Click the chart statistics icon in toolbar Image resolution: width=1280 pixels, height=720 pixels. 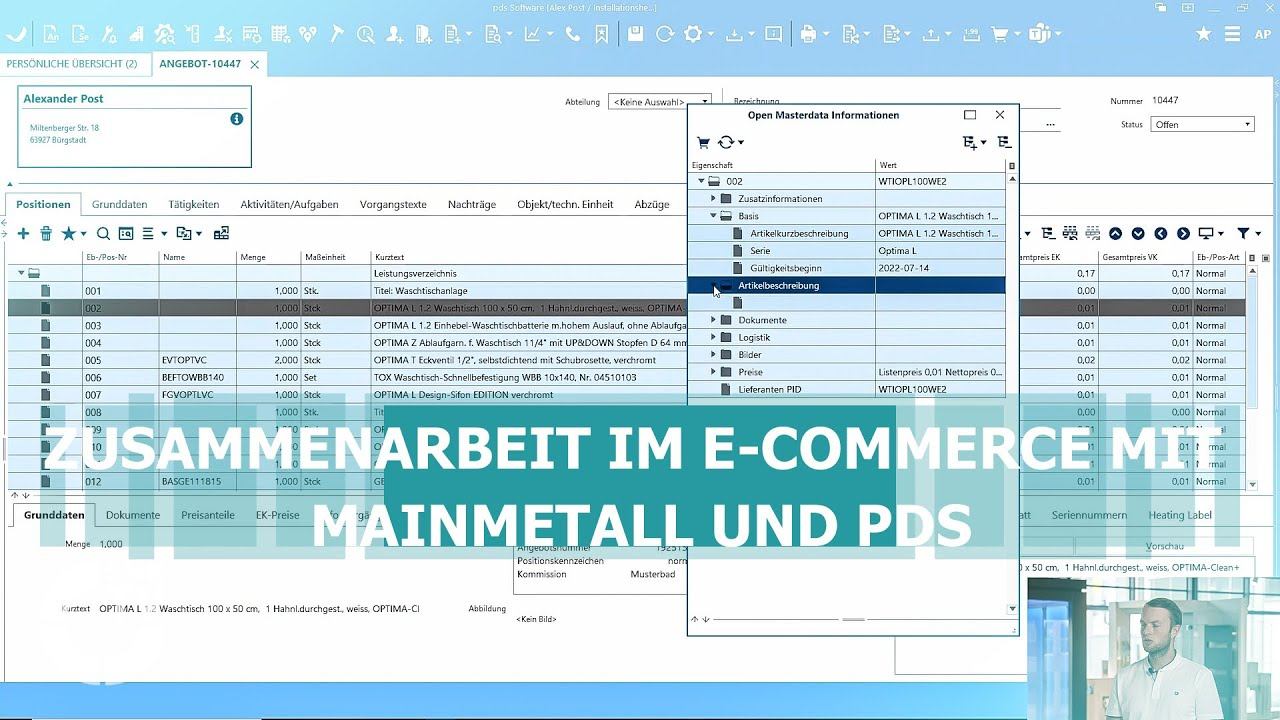[532, 34]
